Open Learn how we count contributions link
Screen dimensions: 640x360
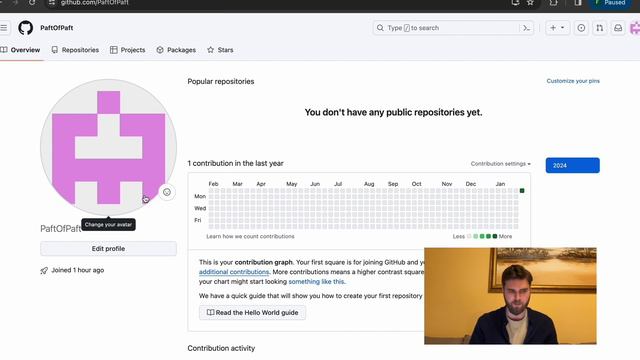point(250,236)
